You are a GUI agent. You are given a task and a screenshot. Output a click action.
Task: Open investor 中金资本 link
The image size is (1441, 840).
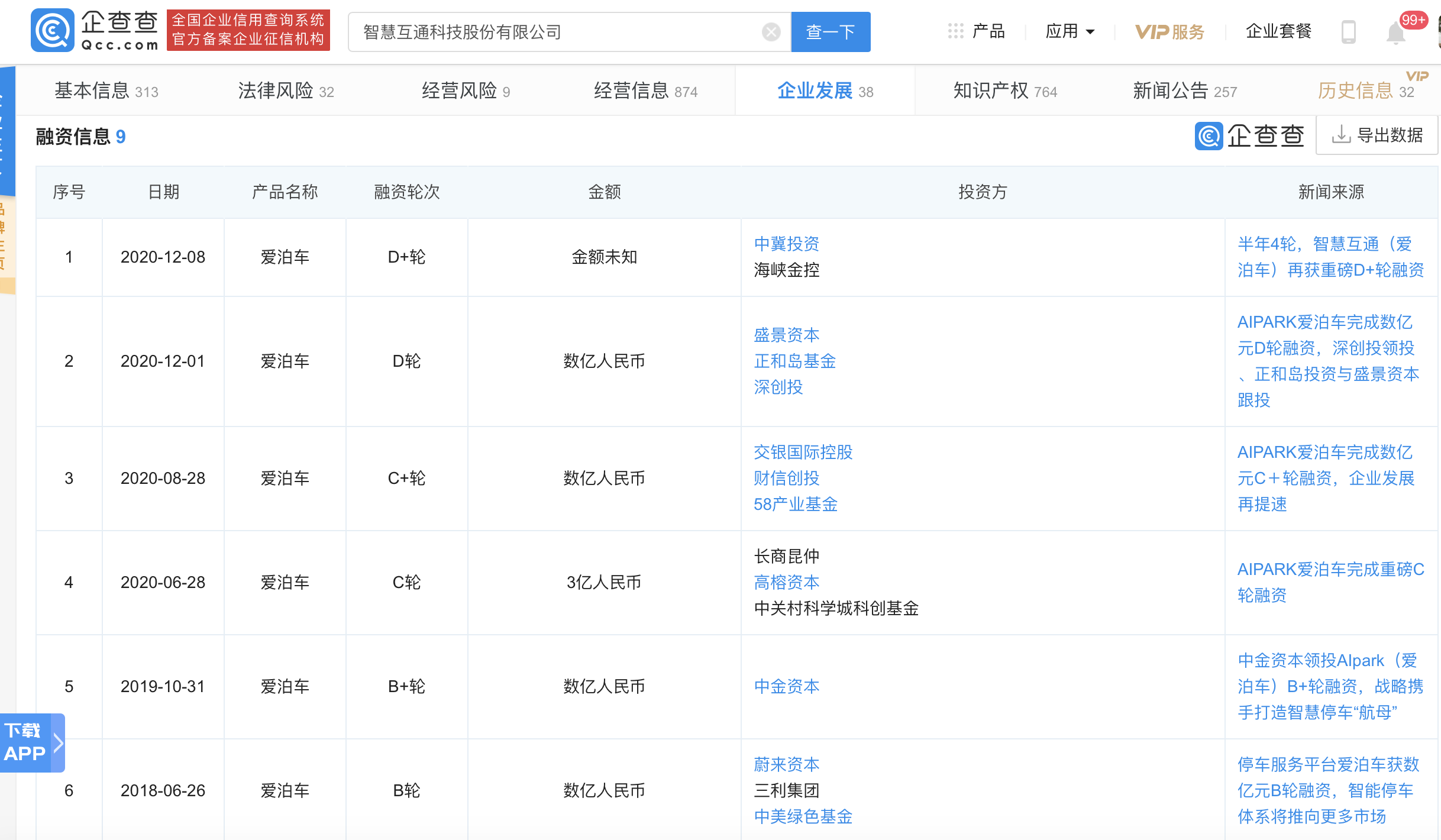tap(786, 686)
